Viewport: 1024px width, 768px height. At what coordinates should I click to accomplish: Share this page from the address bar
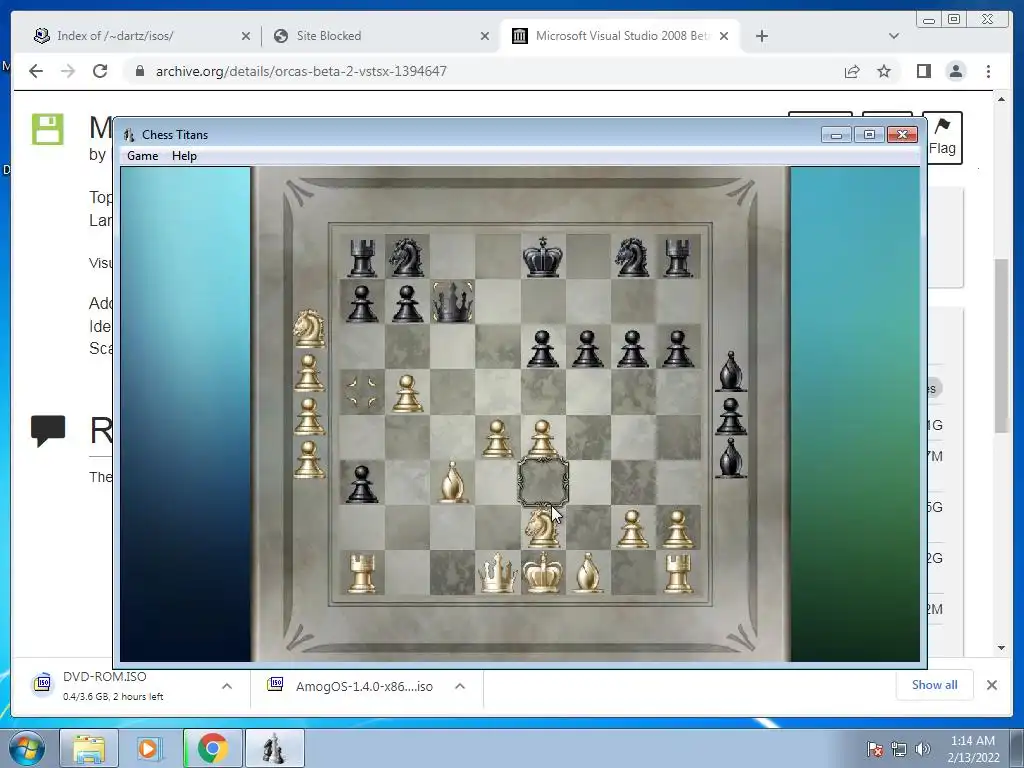852,71
